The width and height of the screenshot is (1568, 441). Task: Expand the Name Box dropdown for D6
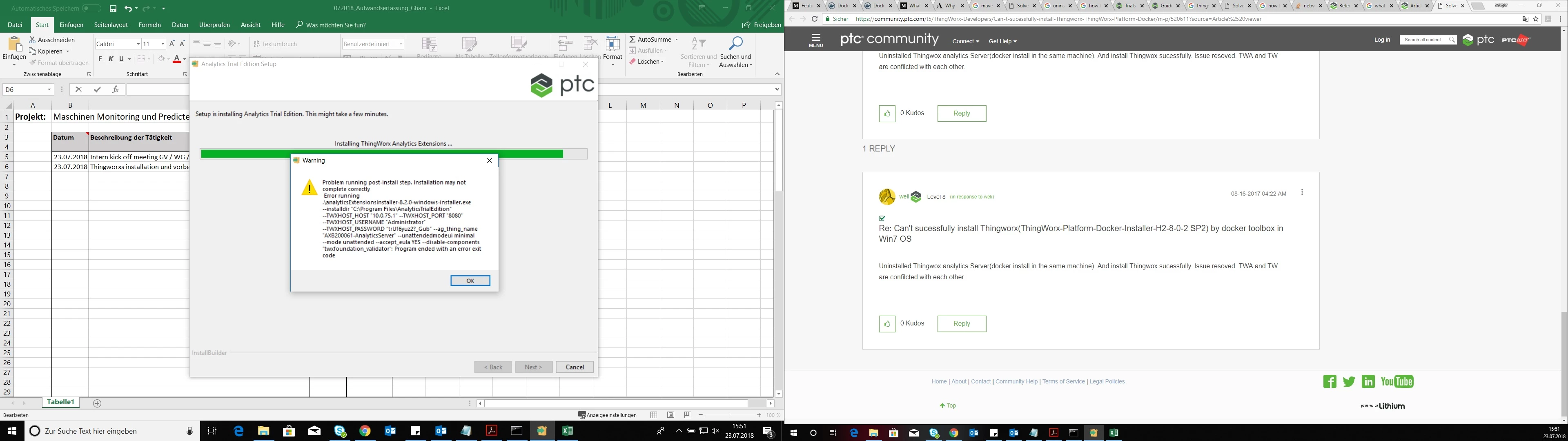pyautogui.click(x=49, y=89)
